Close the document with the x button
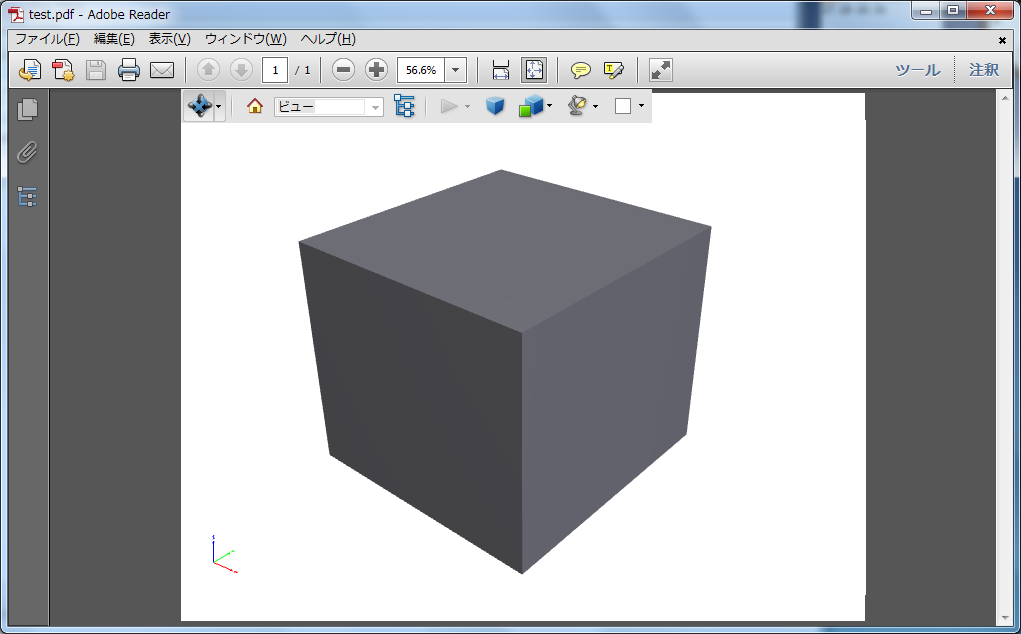The height and width of the screenshot is (634, 1021). (1002, 40)
